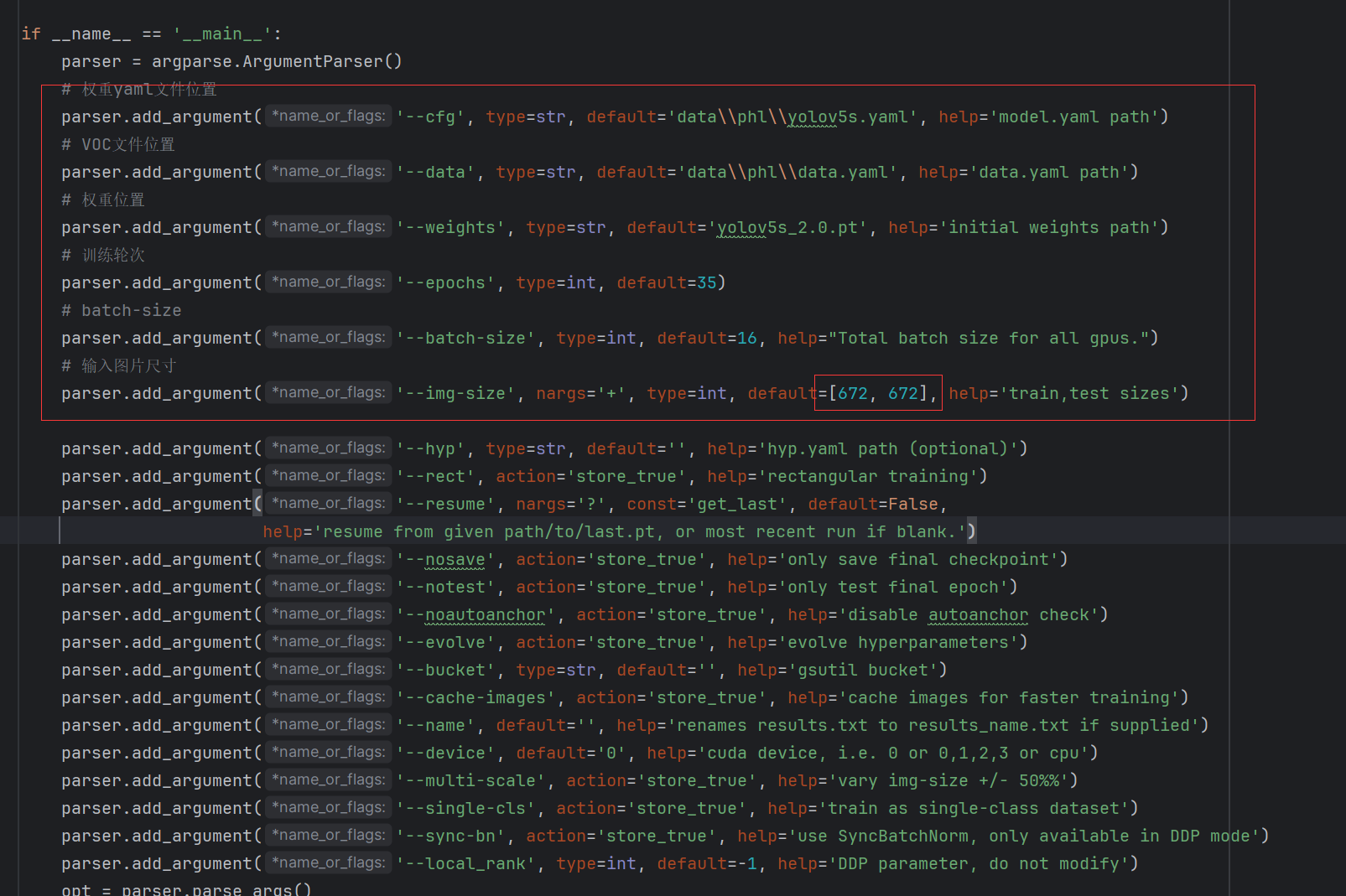
Task: Click the opt = parser.parse_args() line
Action: coord(186,888)
